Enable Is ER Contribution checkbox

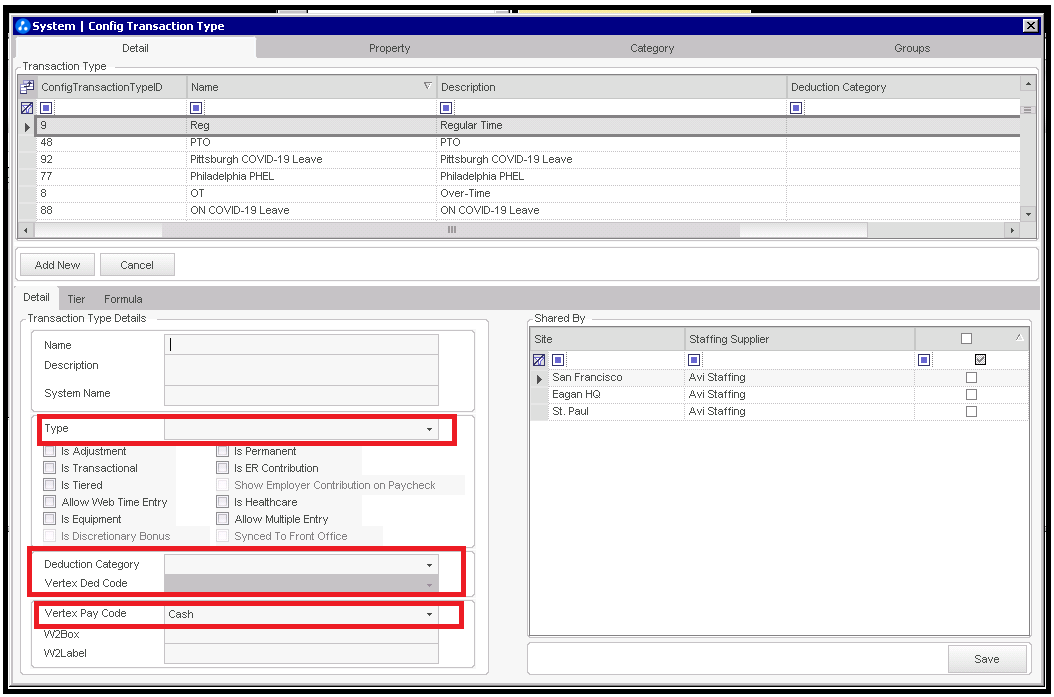point(222,468)
